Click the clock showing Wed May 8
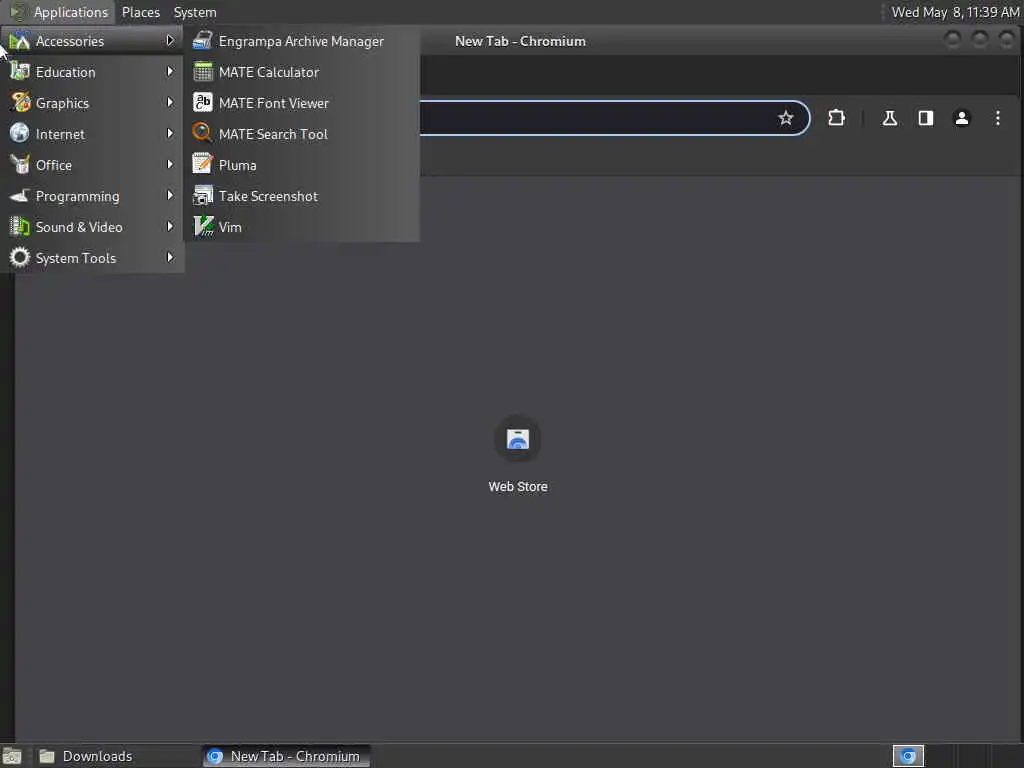Image resolution: width=1024 pixels, height=768 pixels. click(x=955, y=12)
